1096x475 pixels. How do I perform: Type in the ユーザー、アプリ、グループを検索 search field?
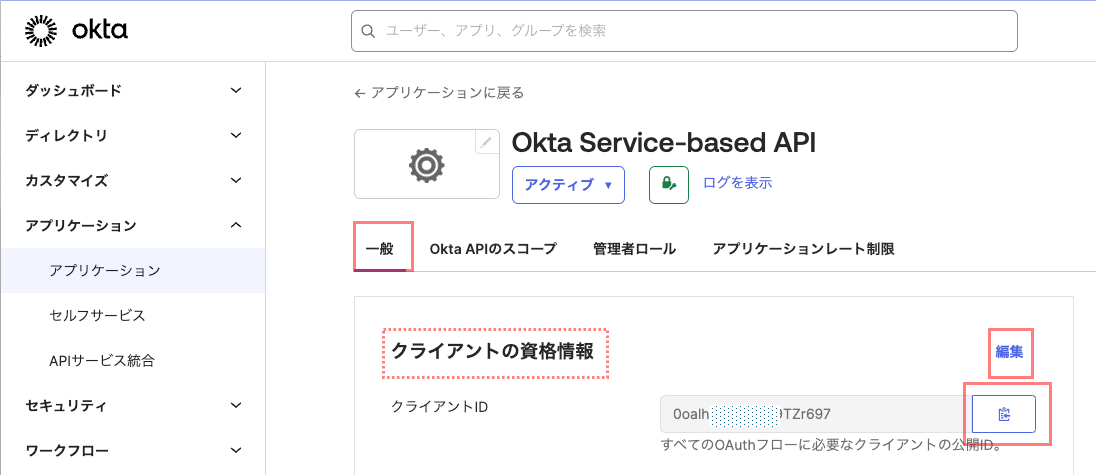690,31
